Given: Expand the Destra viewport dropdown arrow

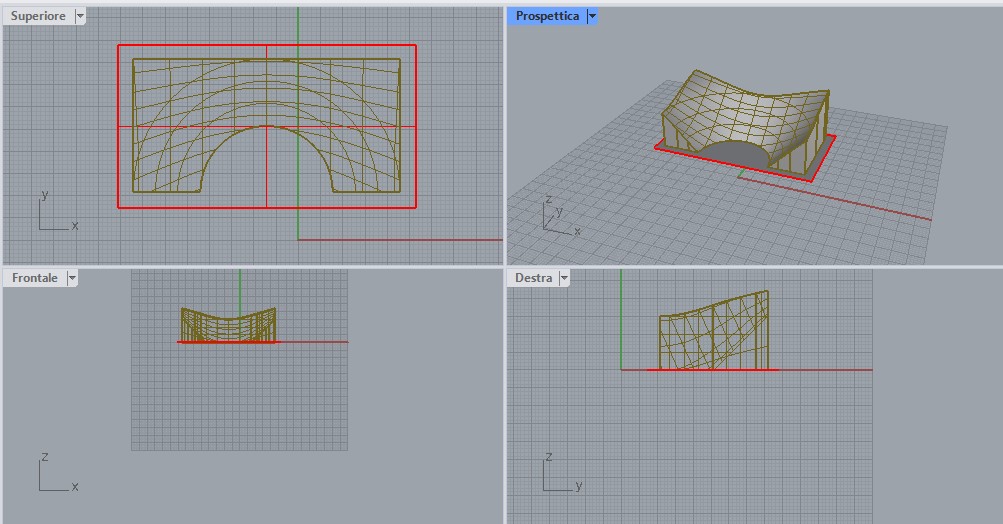Looking at the screenshot, I should click(564, 278).
